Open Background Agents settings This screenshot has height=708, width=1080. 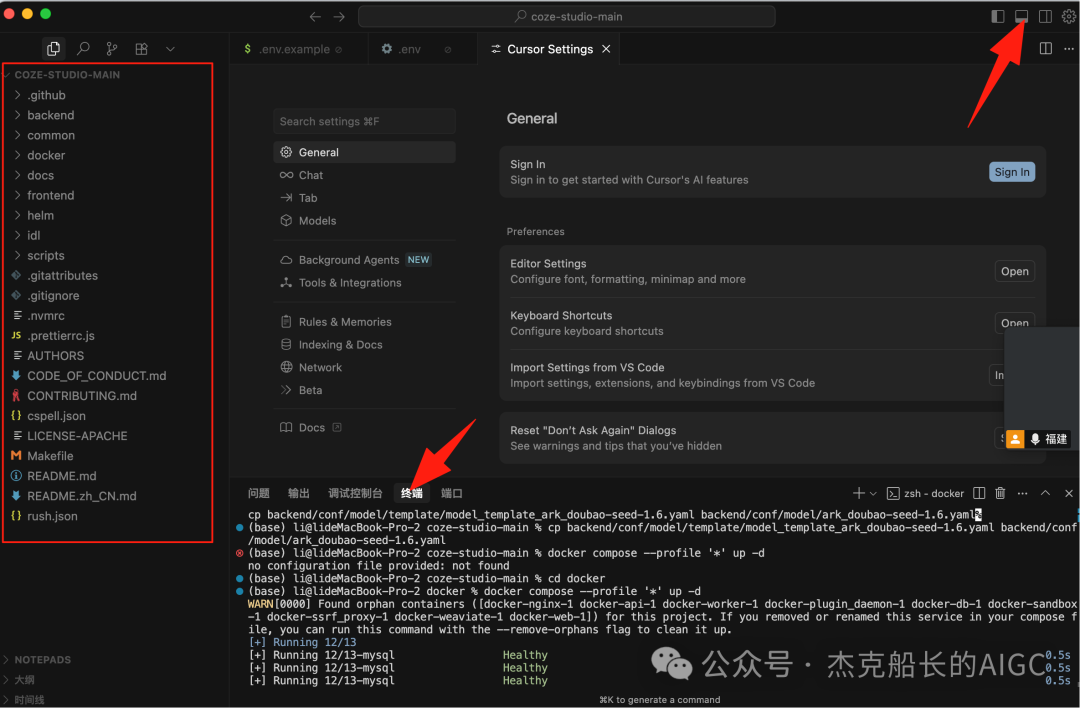364,260
